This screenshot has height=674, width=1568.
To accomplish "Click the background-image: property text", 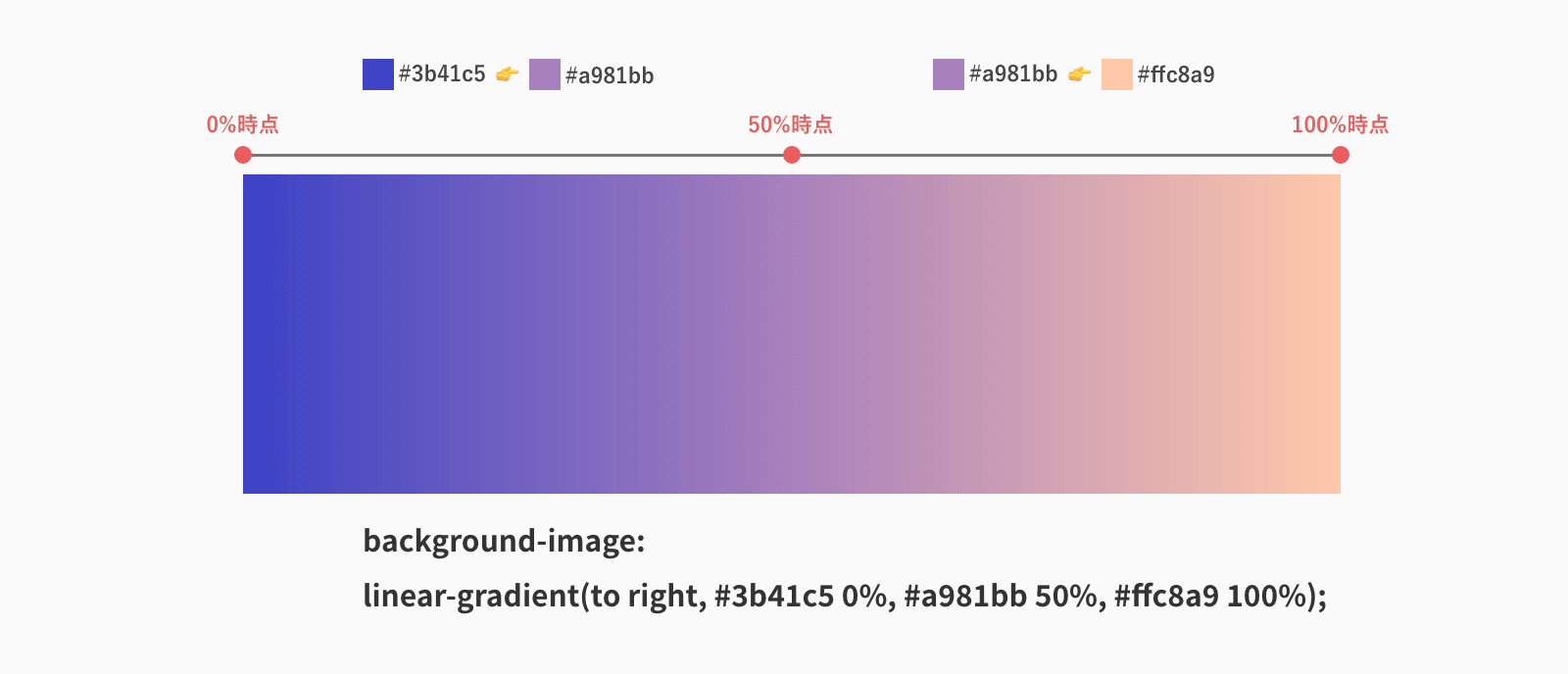I will coord(504,541).
